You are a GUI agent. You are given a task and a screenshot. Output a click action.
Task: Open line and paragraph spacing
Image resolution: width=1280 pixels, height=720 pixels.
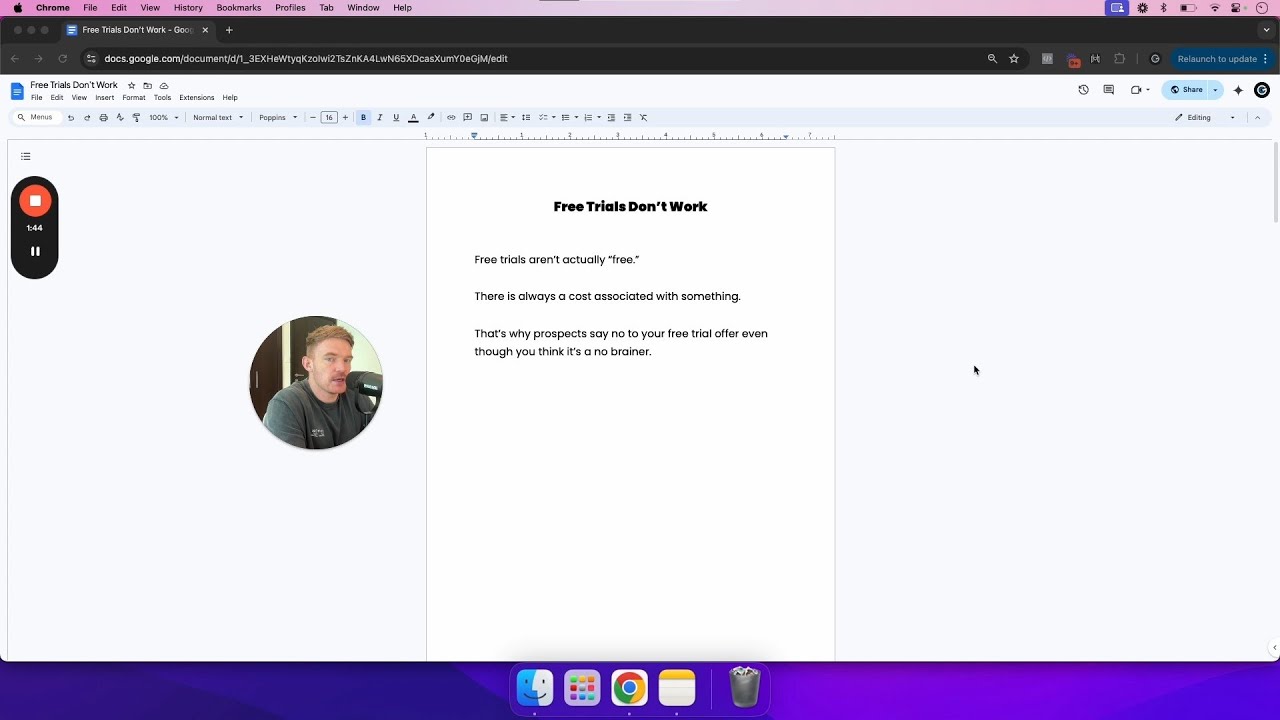(x=526, y=118)
